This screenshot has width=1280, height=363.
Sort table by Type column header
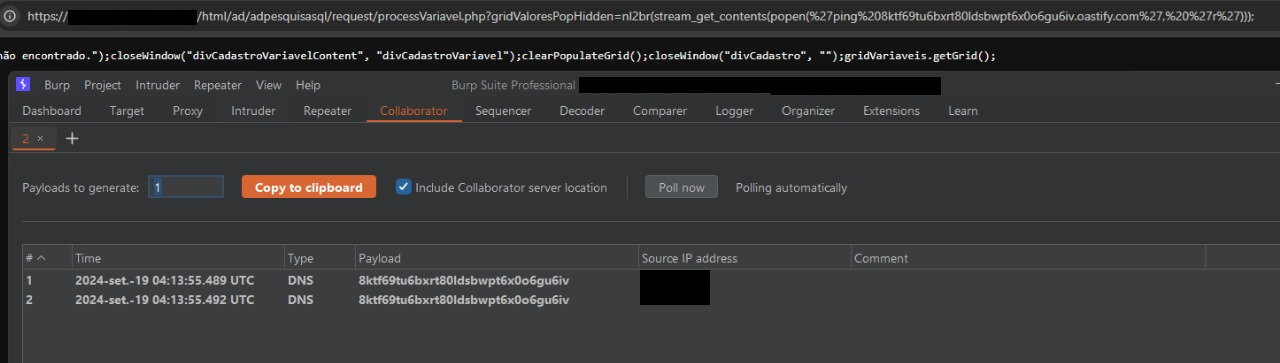pyautogui.click(x=319, y=258)
